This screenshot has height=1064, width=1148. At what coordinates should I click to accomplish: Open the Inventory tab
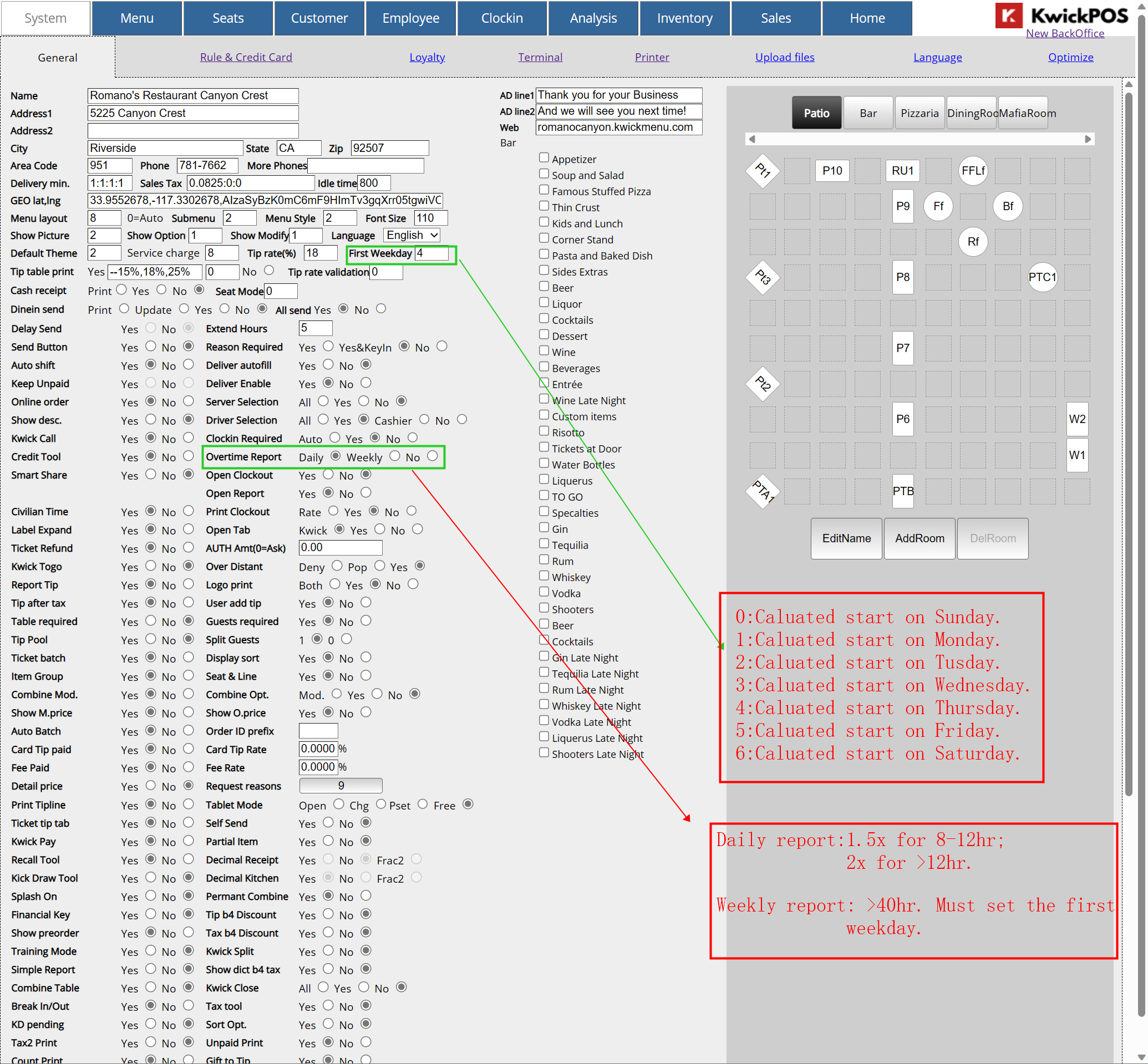[x=685, y=18]
